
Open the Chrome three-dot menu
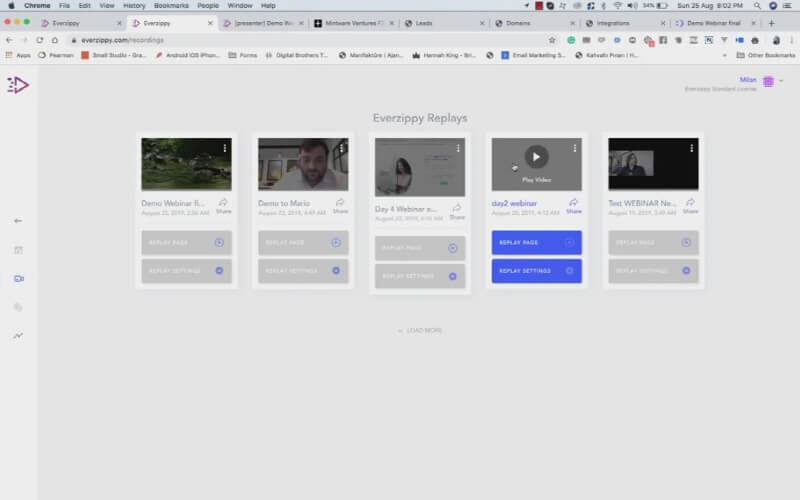(792, 40)
